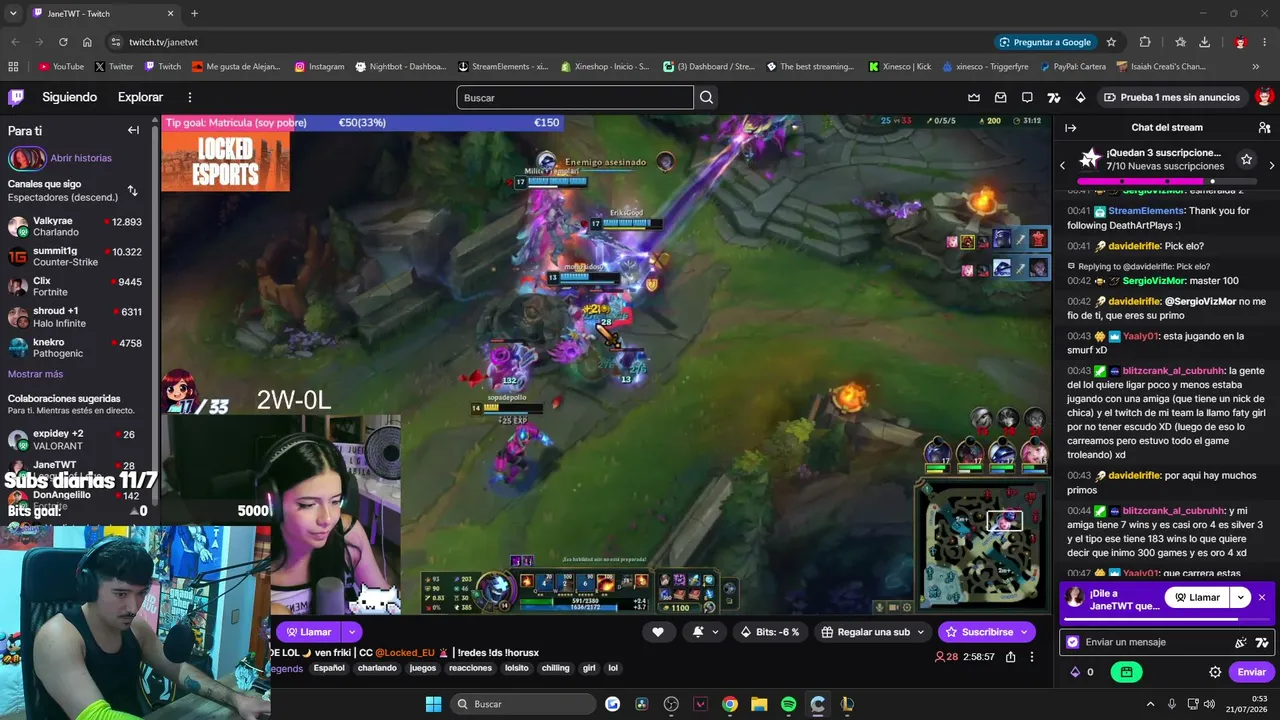Open the Instagram bookmark
Image resolution: width=1280 pixels, height=720 pixels.
(319, 67)
